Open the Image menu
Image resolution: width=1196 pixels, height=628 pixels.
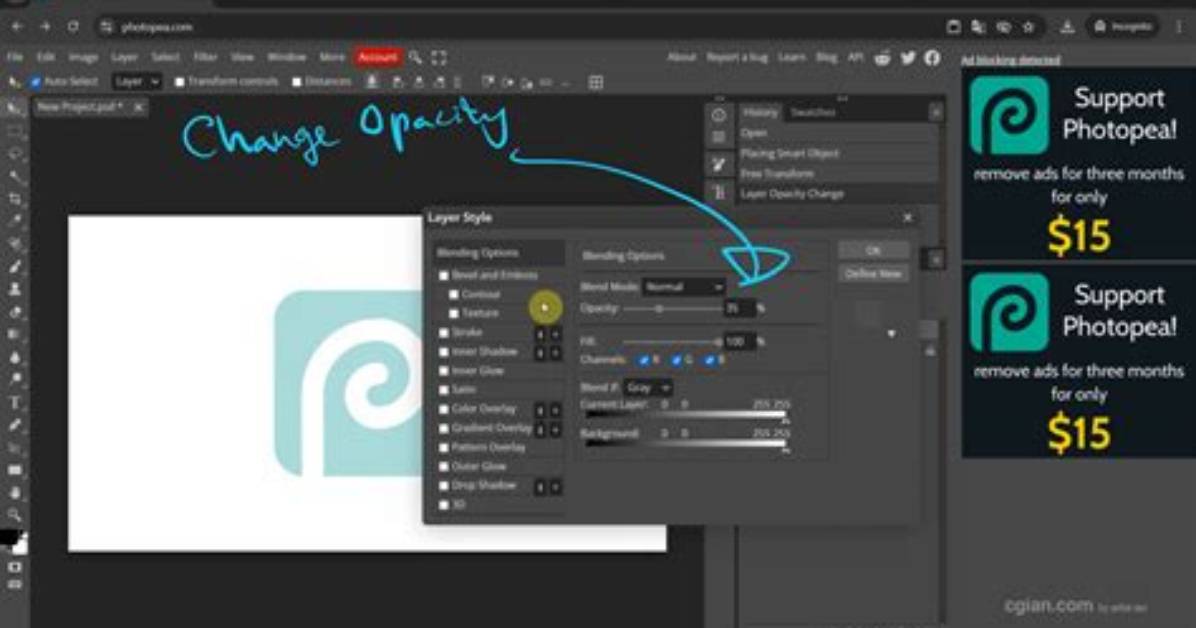point(83,57)
